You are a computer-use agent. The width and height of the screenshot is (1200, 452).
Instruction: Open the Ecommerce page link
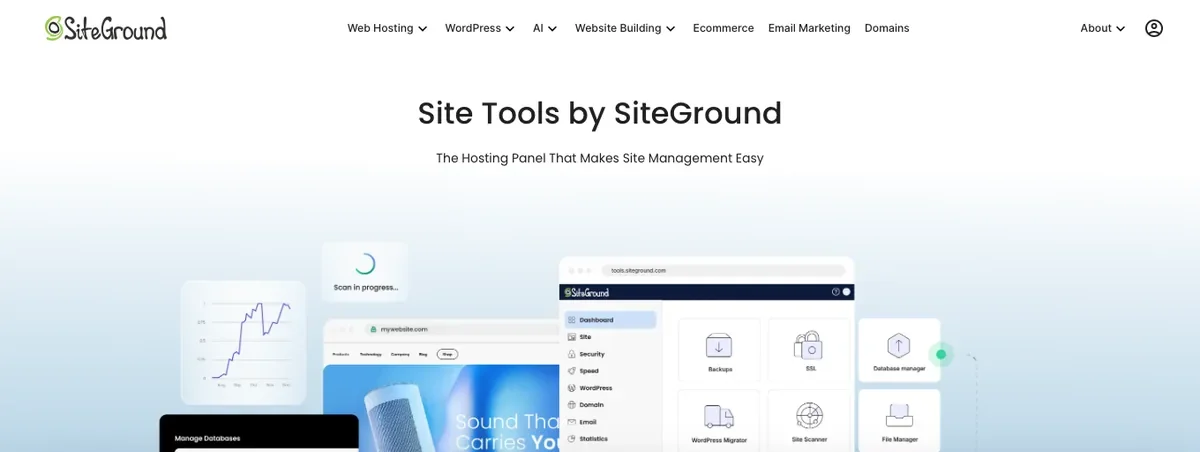pos(723,28)
